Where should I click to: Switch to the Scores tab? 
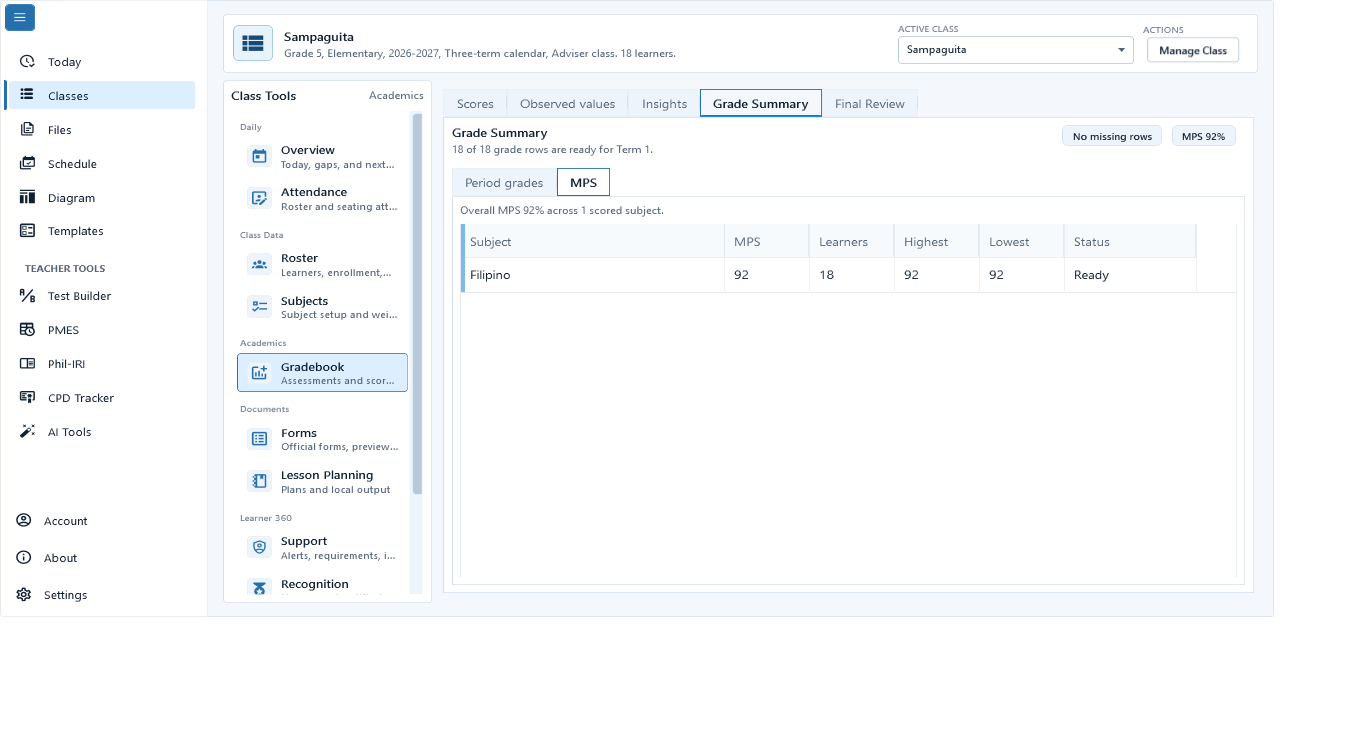475,103
